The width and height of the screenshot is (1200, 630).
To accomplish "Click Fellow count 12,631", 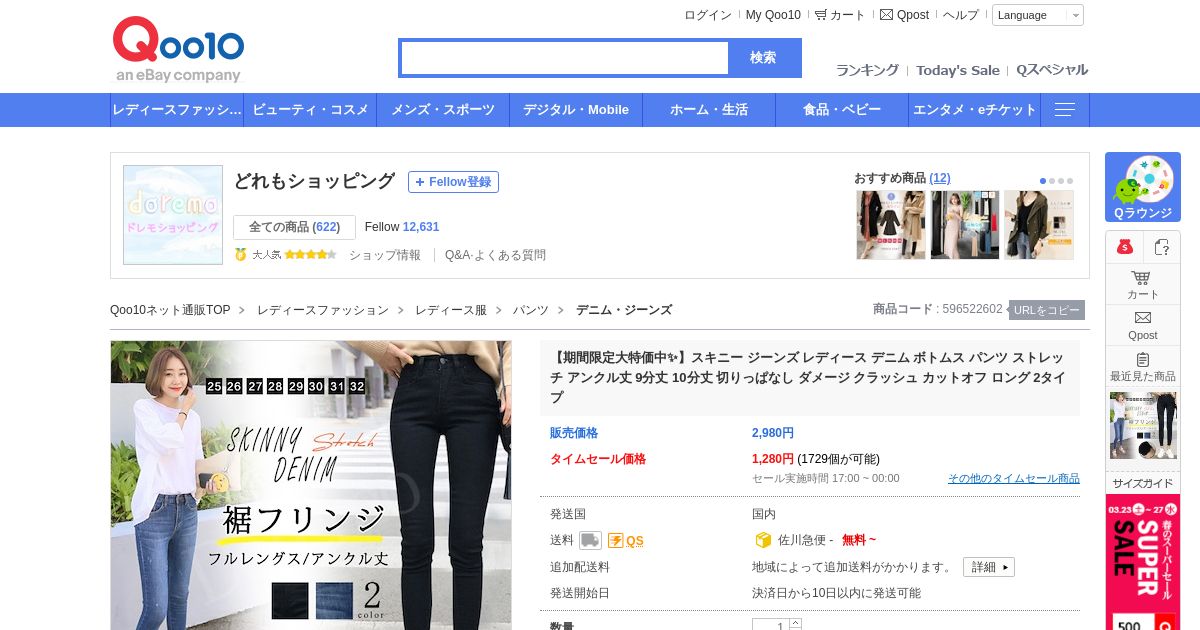I will [x=421, y=227].
